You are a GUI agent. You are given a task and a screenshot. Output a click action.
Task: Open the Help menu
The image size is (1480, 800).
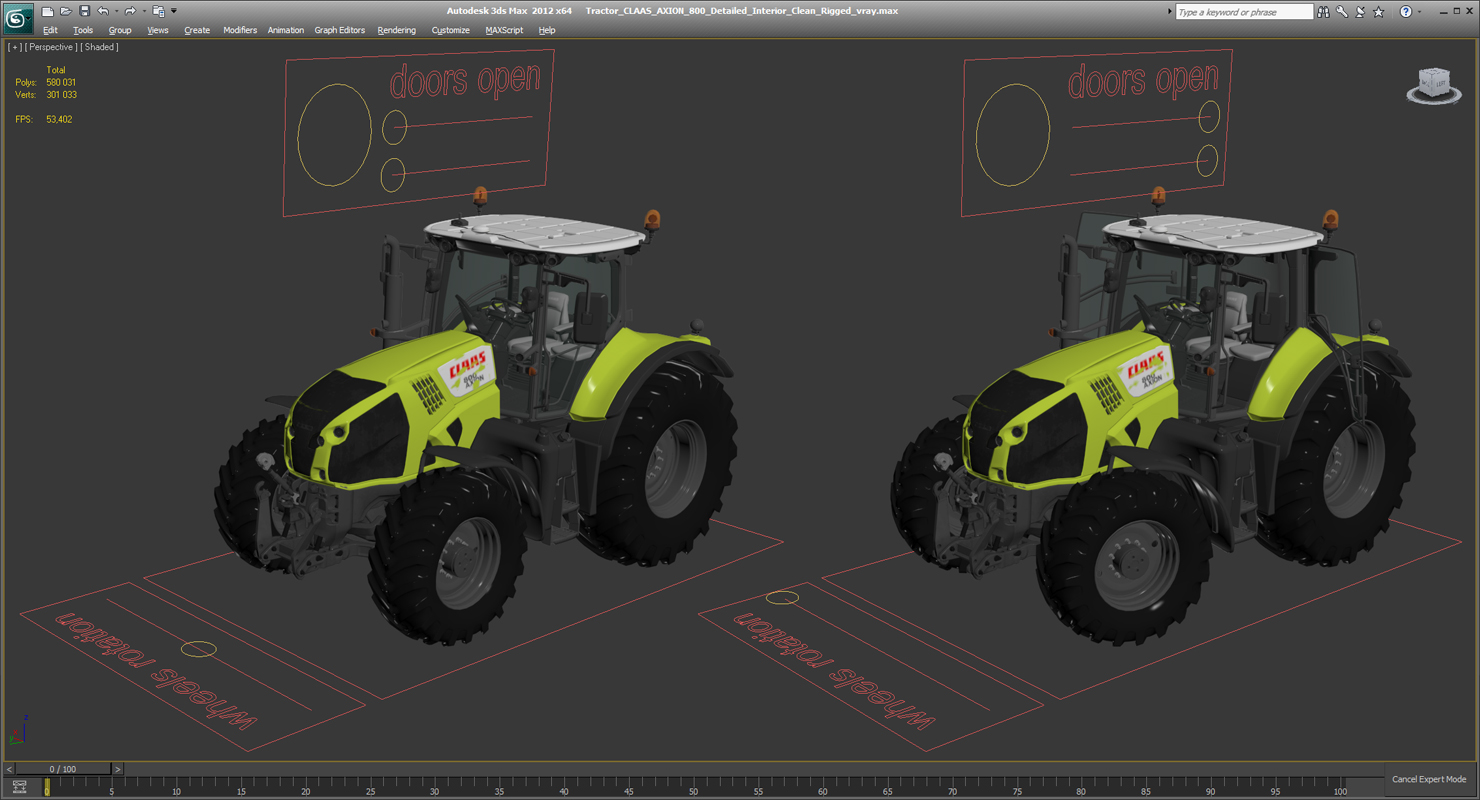[x=547, y=30]
